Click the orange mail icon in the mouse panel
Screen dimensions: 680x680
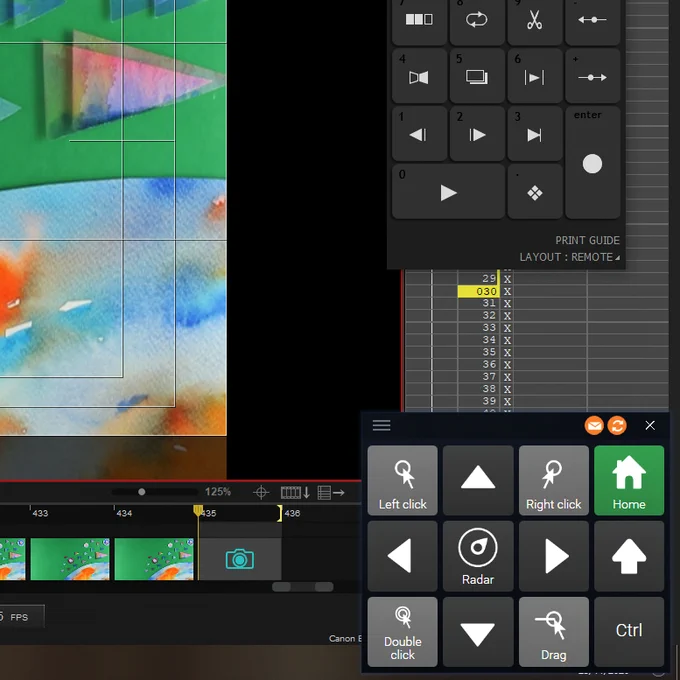point(594,425)
